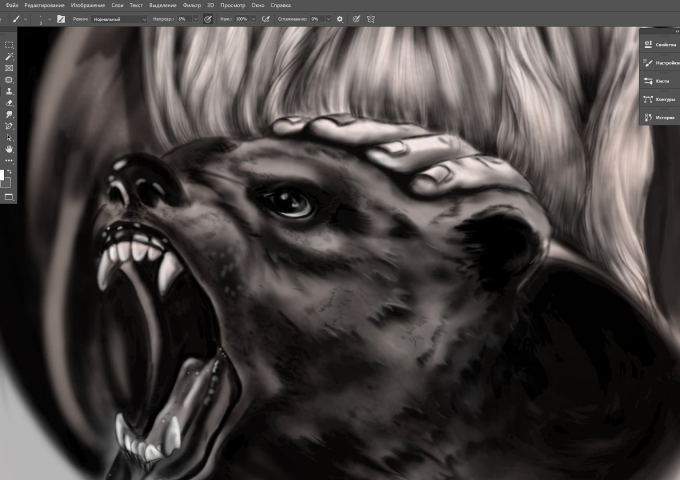680x480 pixels.
Task: Open smoothing options gear icon
Action: [x=340, y=19]
